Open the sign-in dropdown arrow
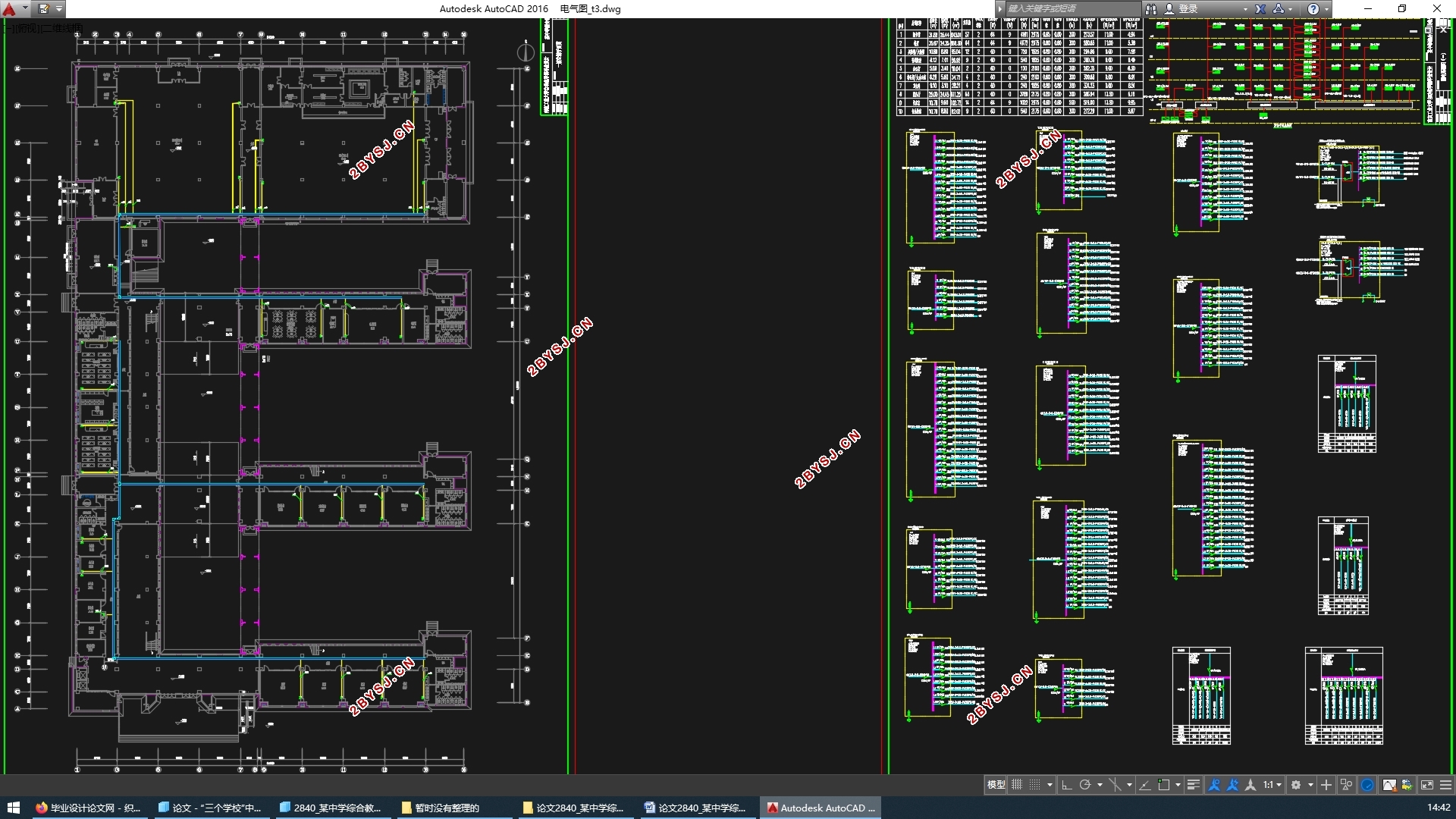Viewport: 1456px width, 819px height. click(1245, 9)
